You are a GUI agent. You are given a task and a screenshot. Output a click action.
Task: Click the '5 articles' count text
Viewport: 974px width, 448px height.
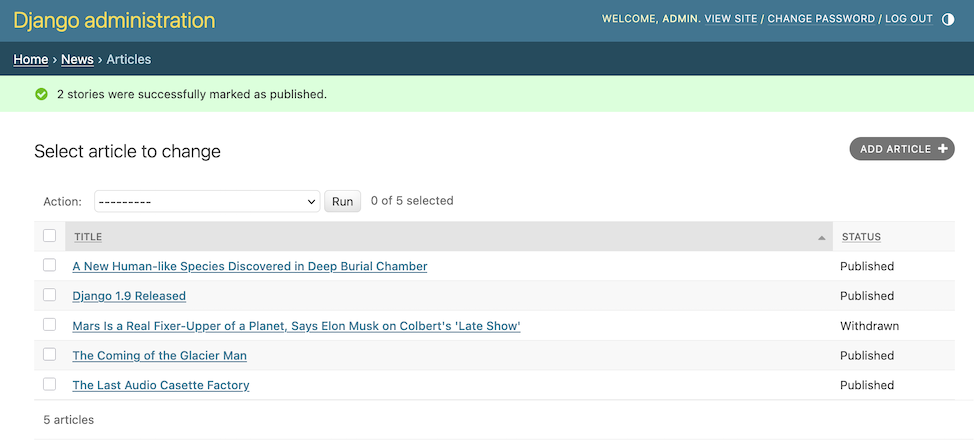point(69,420)
